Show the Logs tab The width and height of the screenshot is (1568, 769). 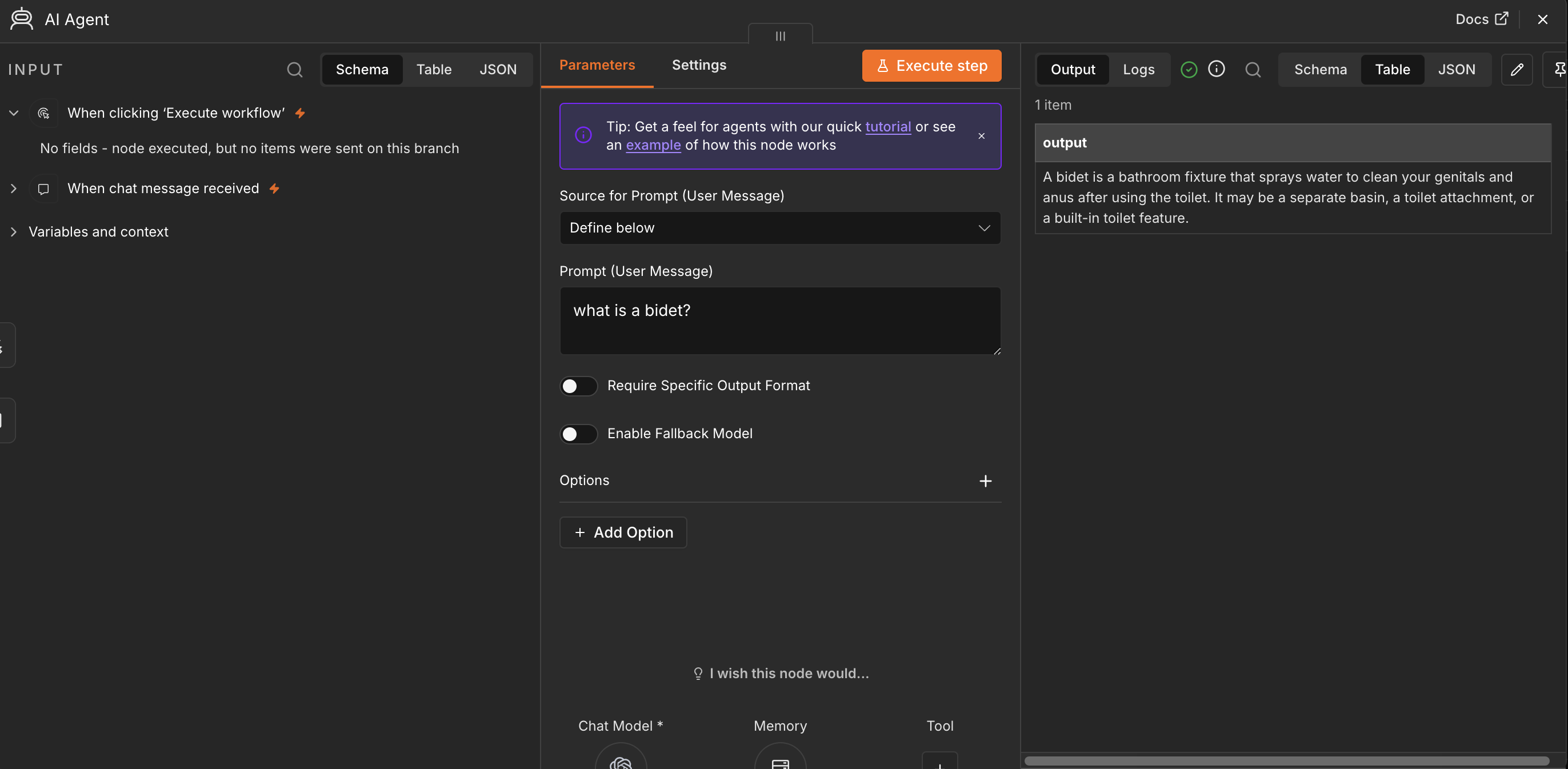click(x=1138, y=69)
